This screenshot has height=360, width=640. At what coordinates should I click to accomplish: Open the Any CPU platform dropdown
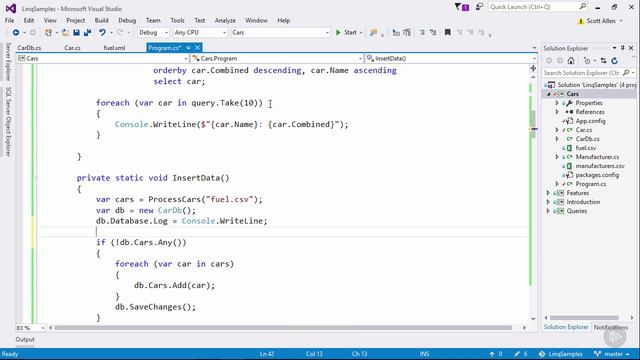(200, 32)
